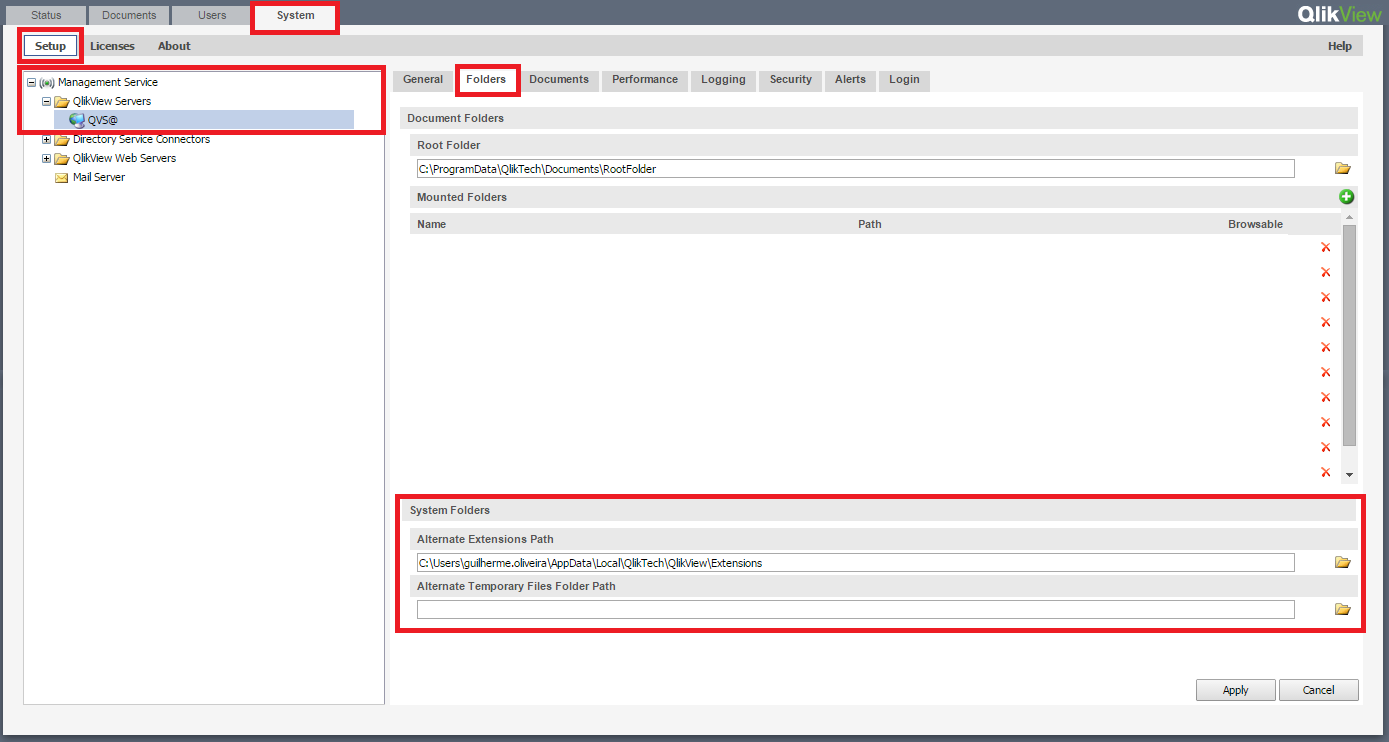Open the Performance settings tab

click(645, 80)
